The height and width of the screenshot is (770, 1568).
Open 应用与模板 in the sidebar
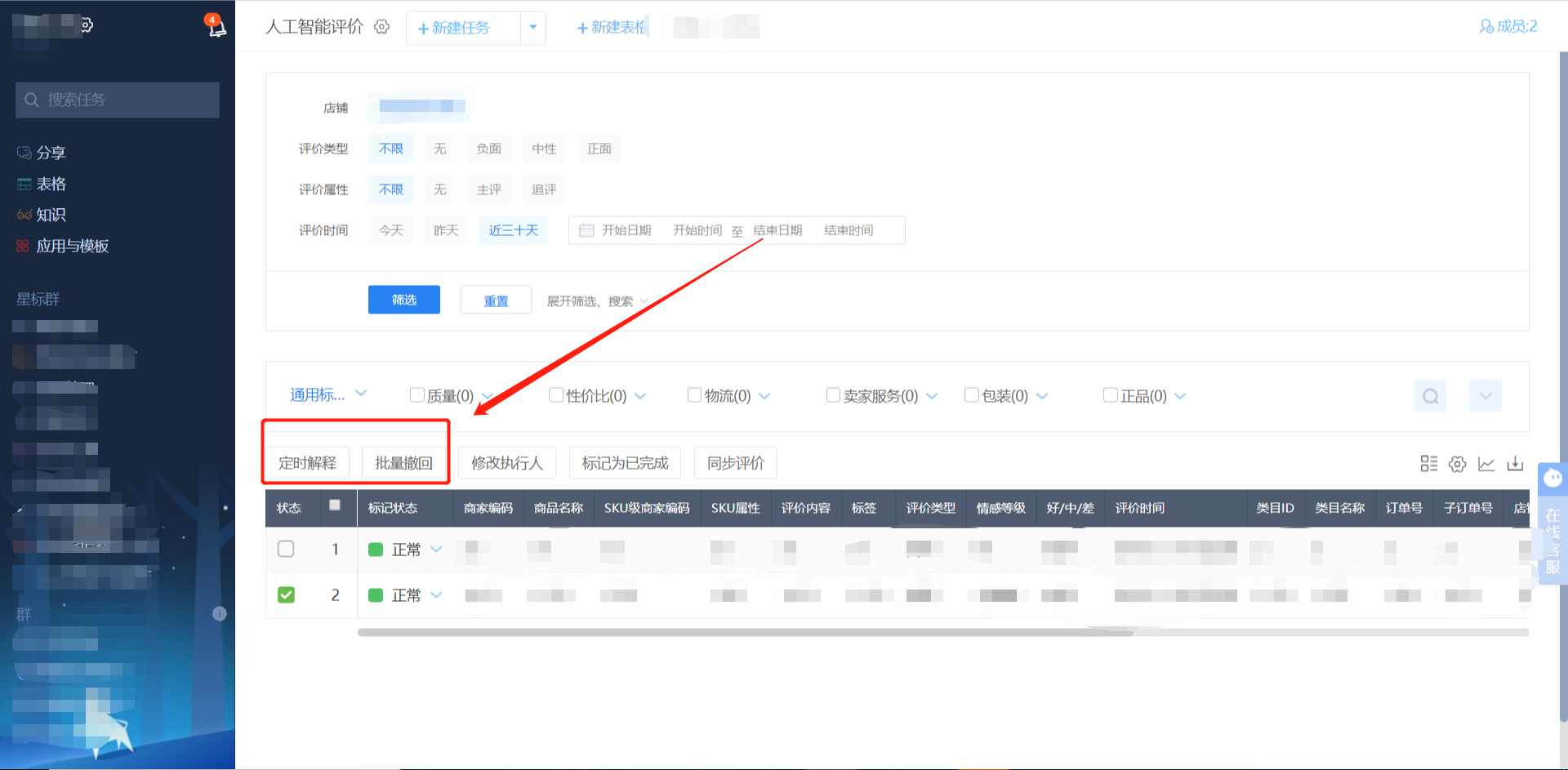click(72, 246)
